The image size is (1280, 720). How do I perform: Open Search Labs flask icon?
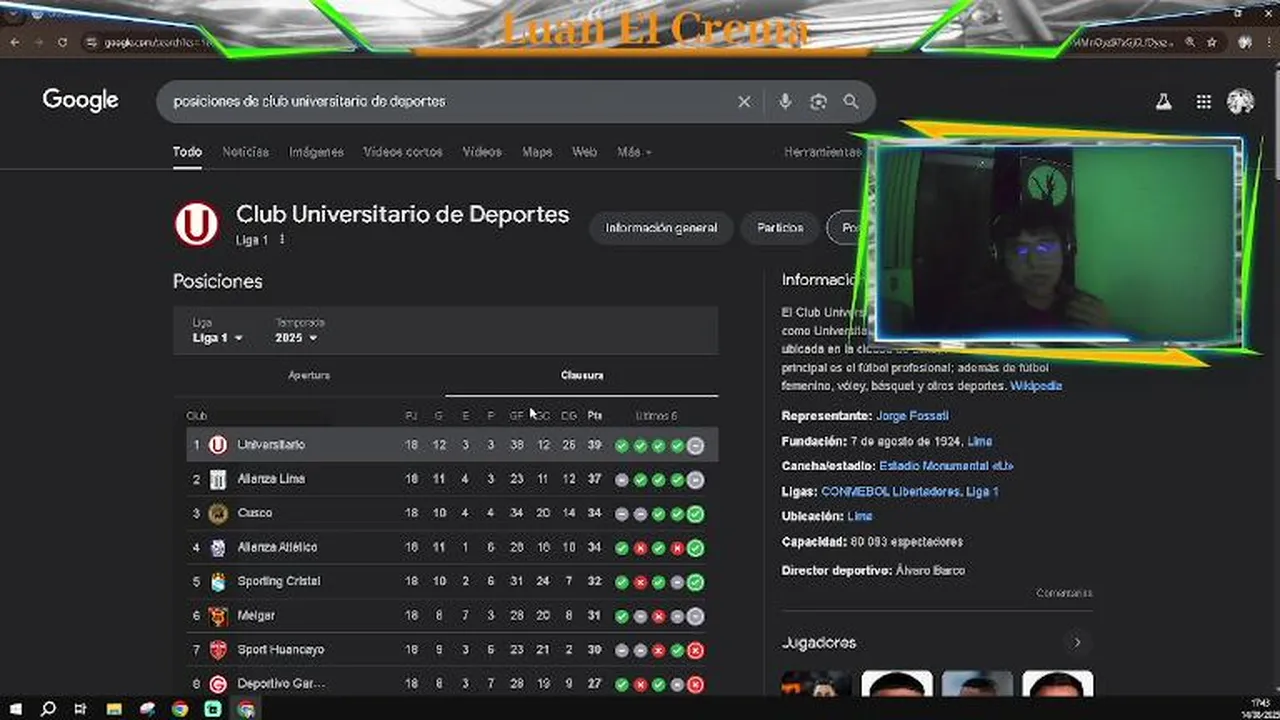pyautogui.click(x=1163, y=101)
